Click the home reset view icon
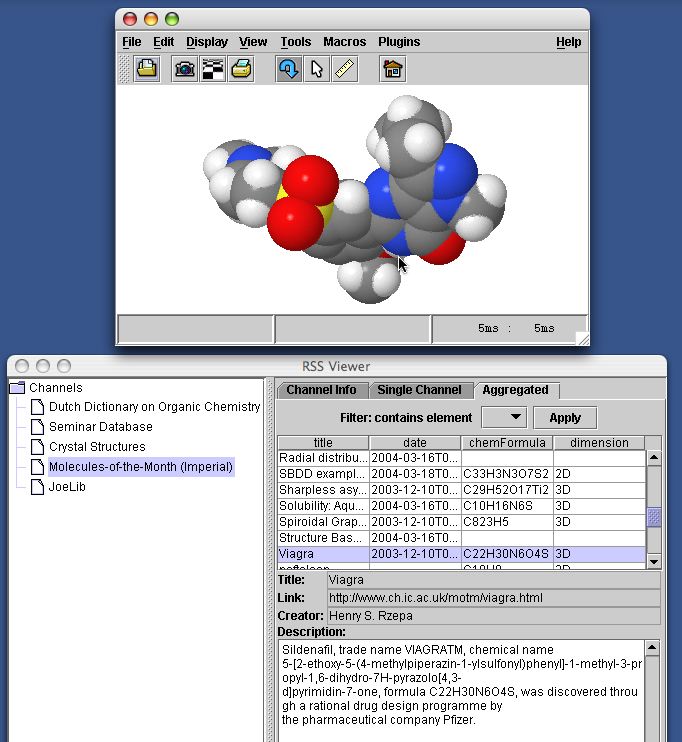This screenshot has width=682, height=742. 393,69
